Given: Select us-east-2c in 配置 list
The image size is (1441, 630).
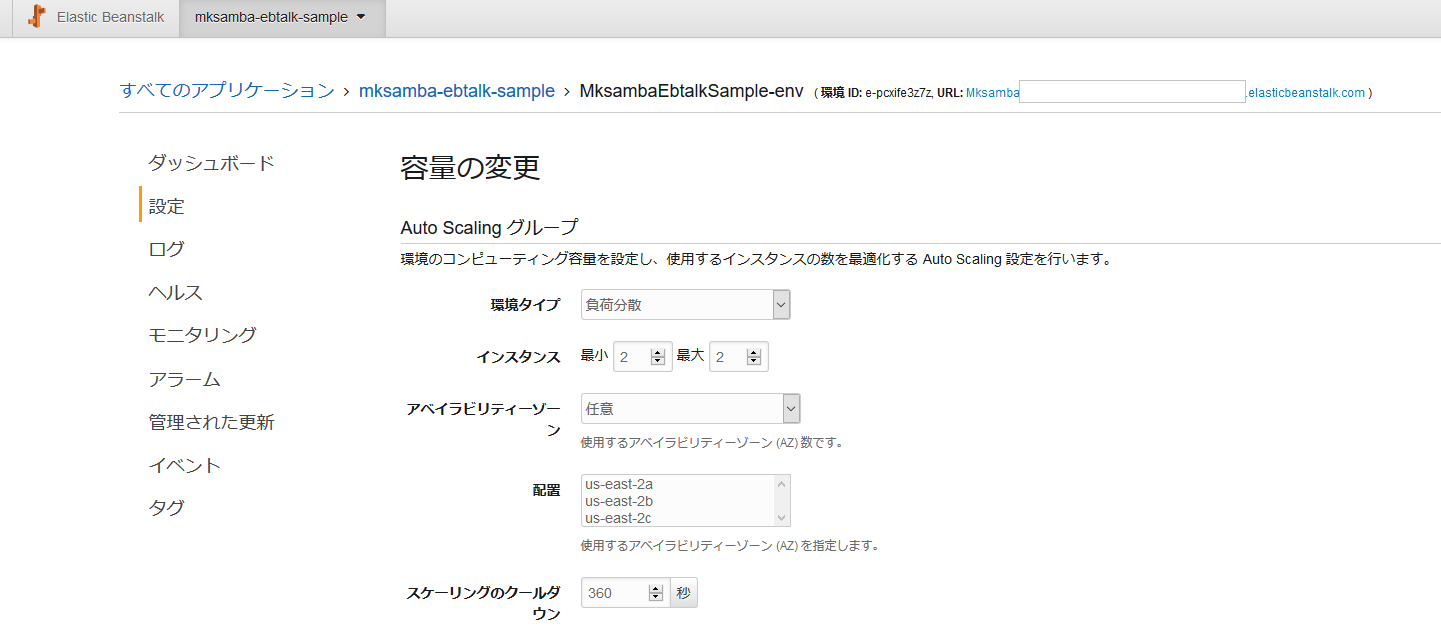Looking at the screenshot, I should pos(619,518).
